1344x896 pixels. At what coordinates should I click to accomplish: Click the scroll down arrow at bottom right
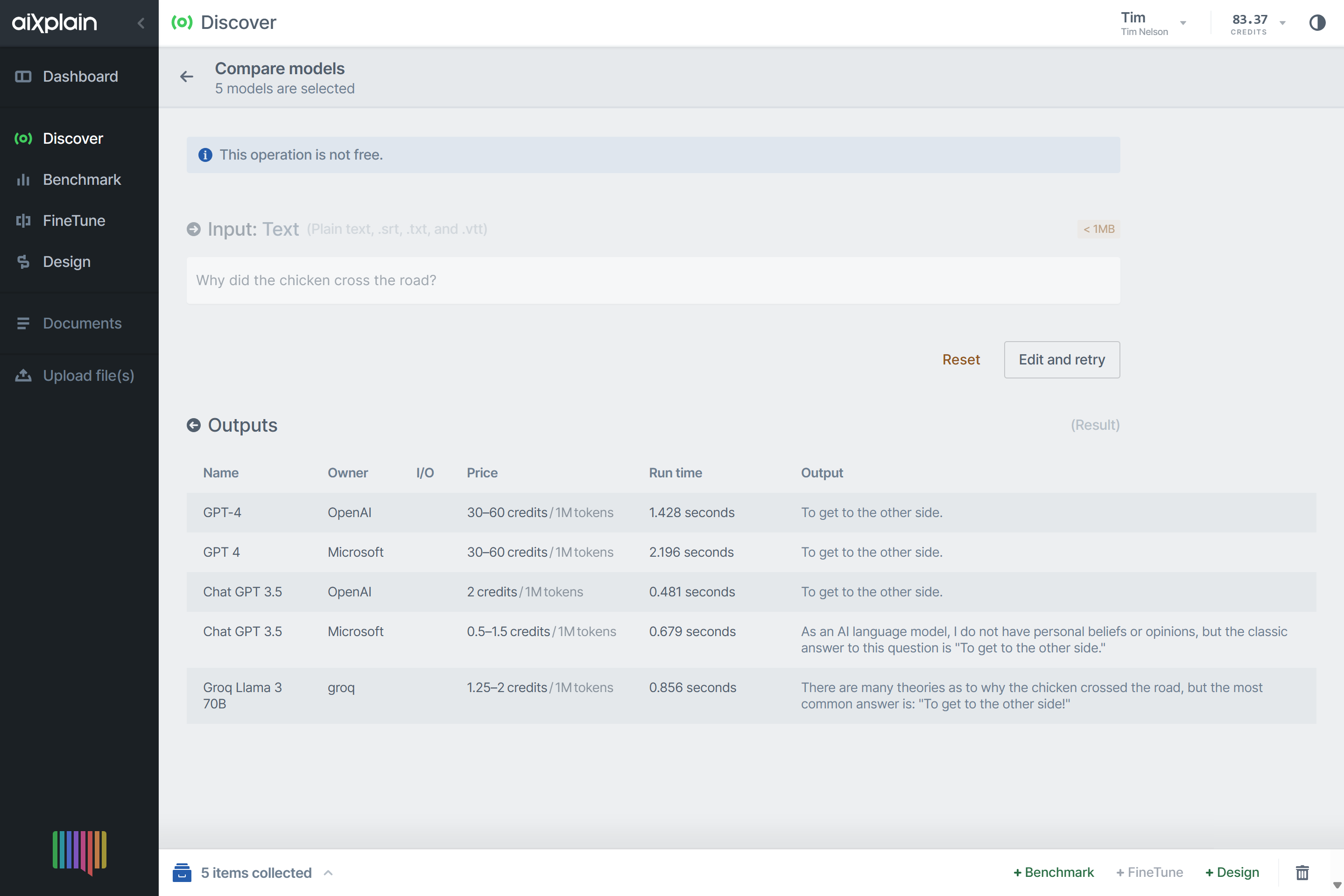(x=1337, y=885)
